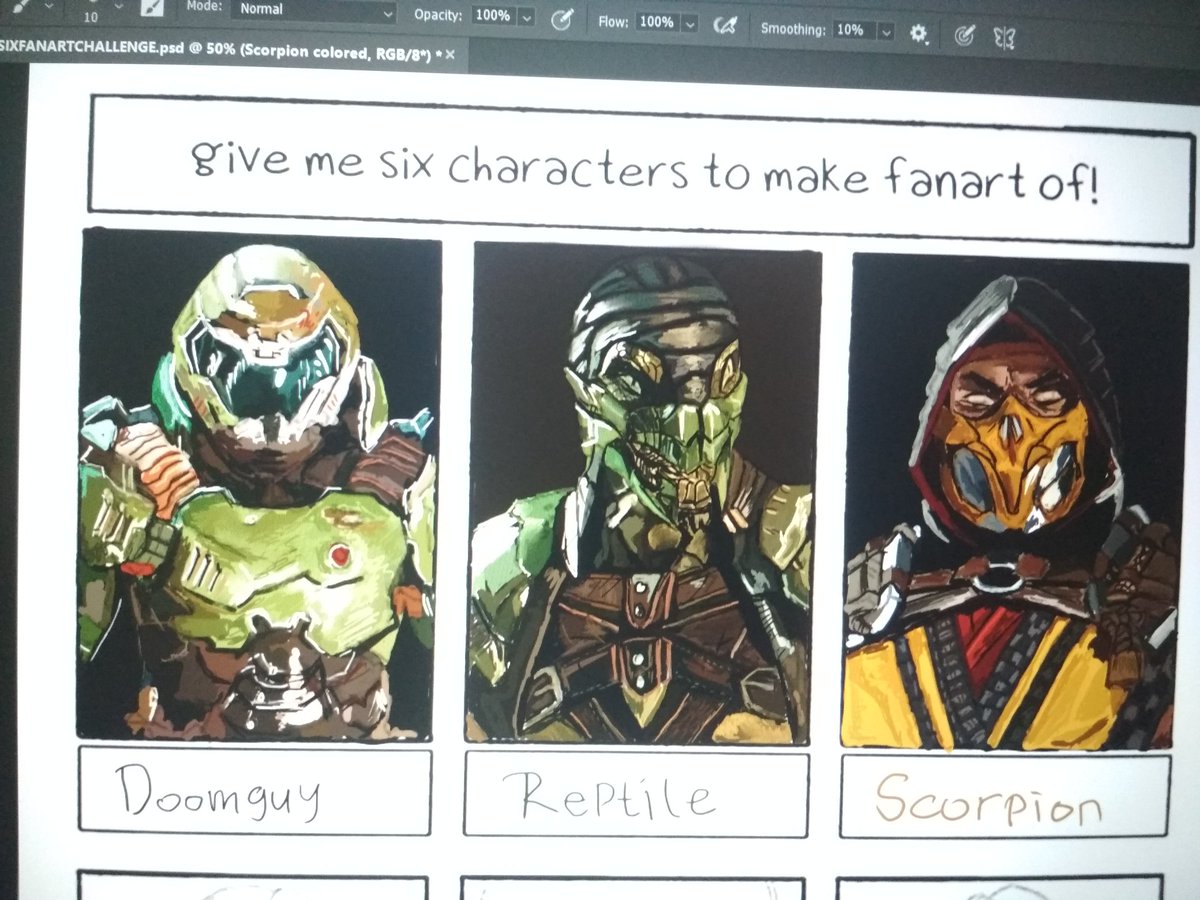Enable airbrush-style build-up icon
The image size is (1200, 900).
(x=725, y=26)
